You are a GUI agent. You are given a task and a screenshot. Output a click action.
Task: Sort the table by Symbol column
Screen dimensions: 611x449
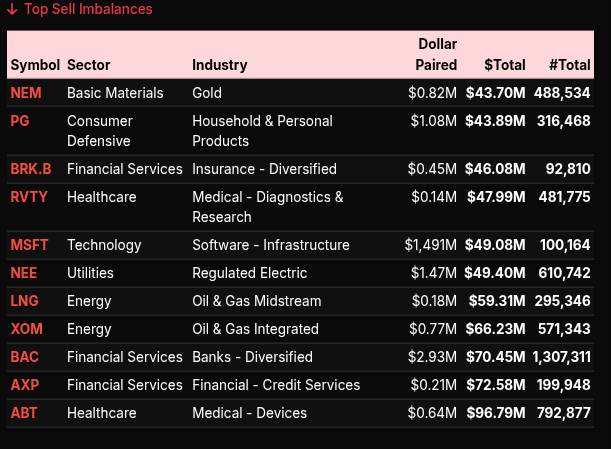coord(35,65)
